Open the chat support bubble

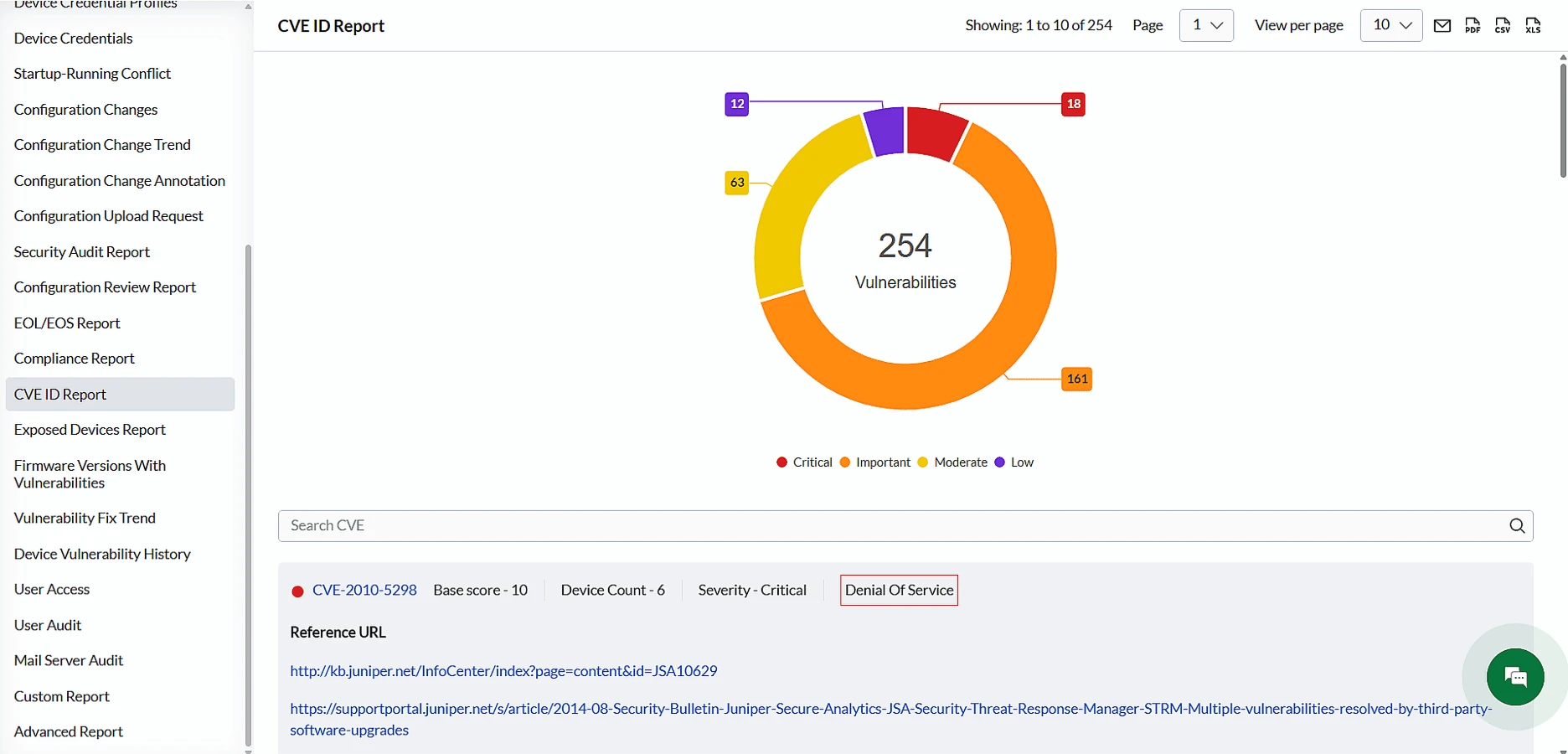(1514, 677)
